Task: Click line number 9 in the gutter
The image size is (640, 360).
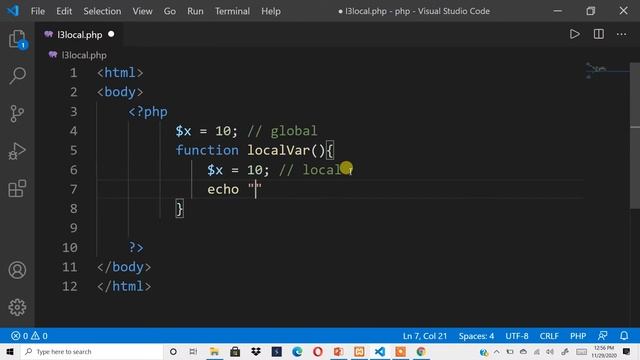Action: pos(73,228)
